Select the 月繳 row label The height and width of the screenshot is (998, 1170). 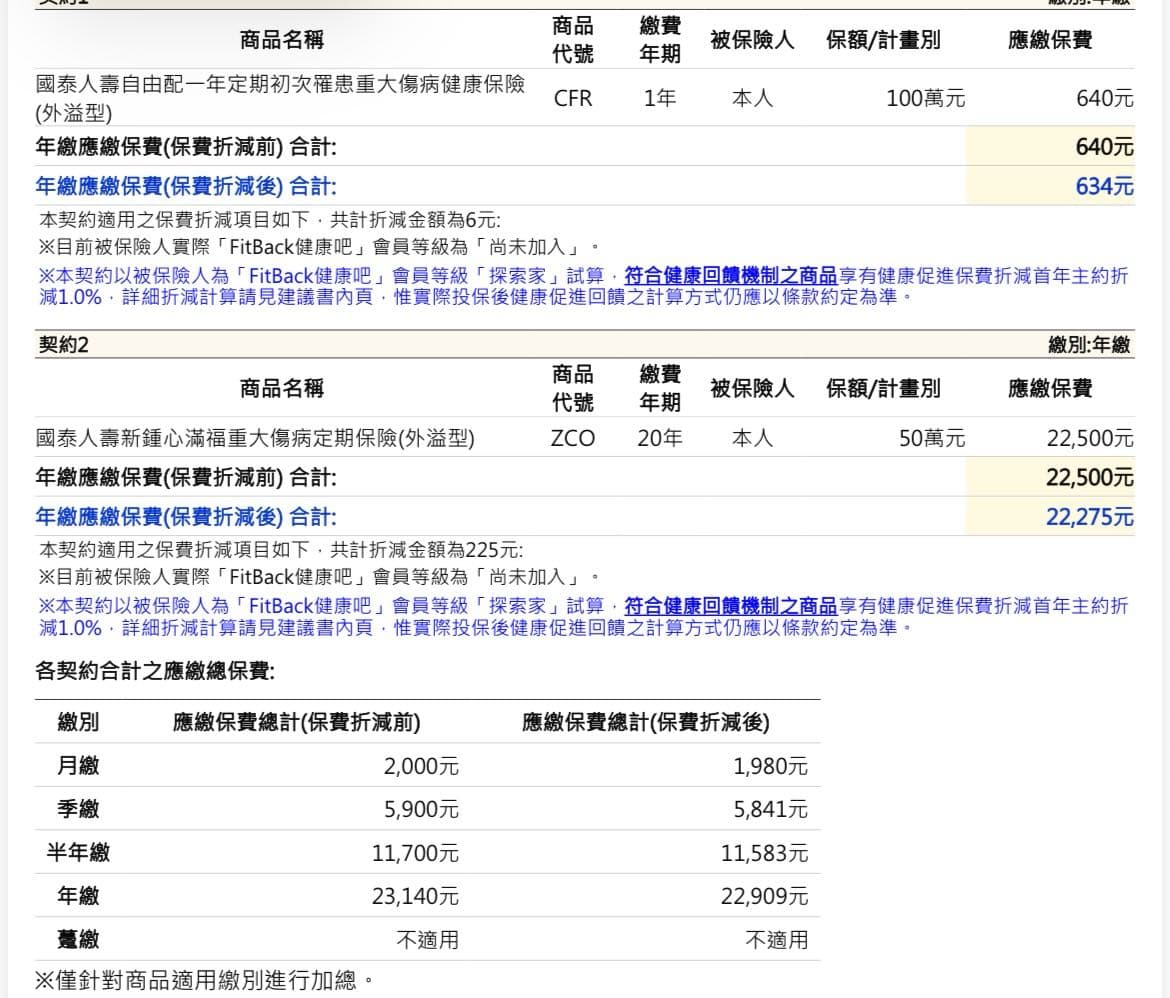click(x=78, y=766)
